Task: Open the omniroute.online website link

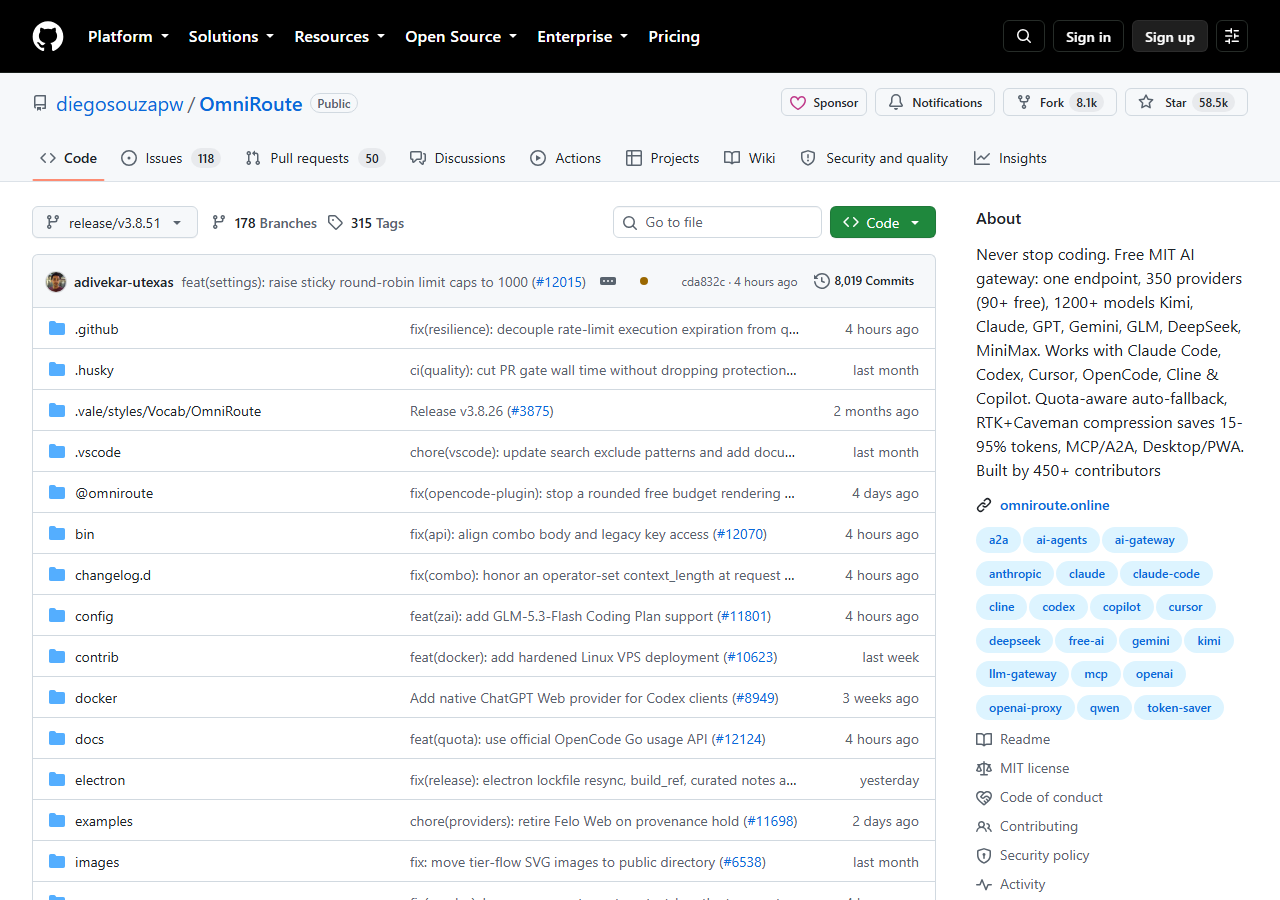Action: click(1054, 505)
